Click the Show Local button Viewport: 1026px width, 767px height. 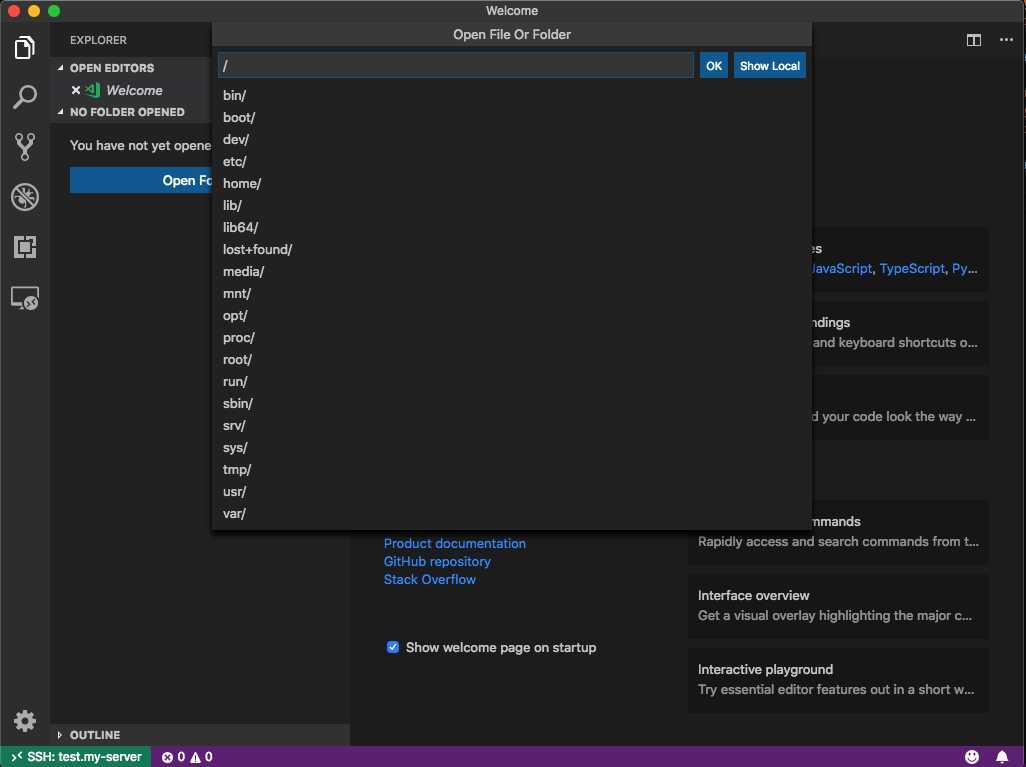(x=770, y=65)
